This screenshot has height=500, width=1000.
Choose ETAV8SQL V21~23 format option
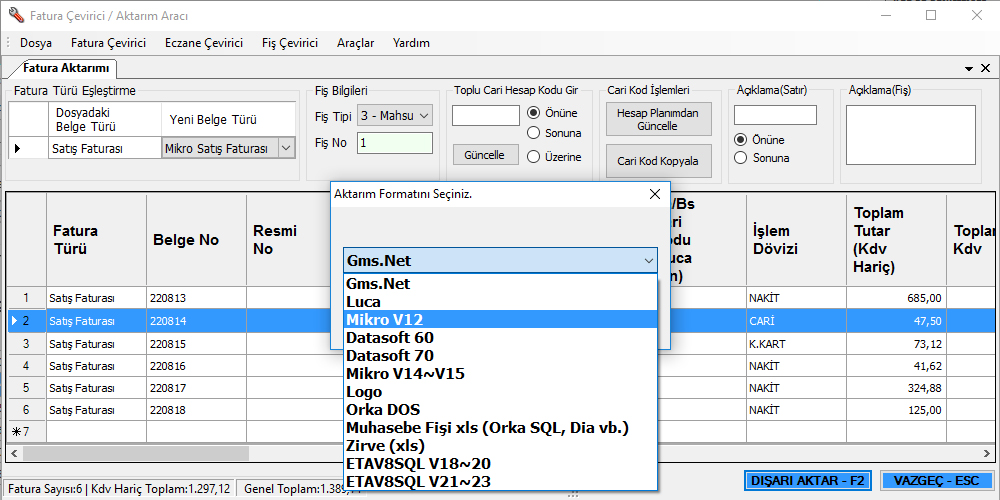(x=500, y=482)
